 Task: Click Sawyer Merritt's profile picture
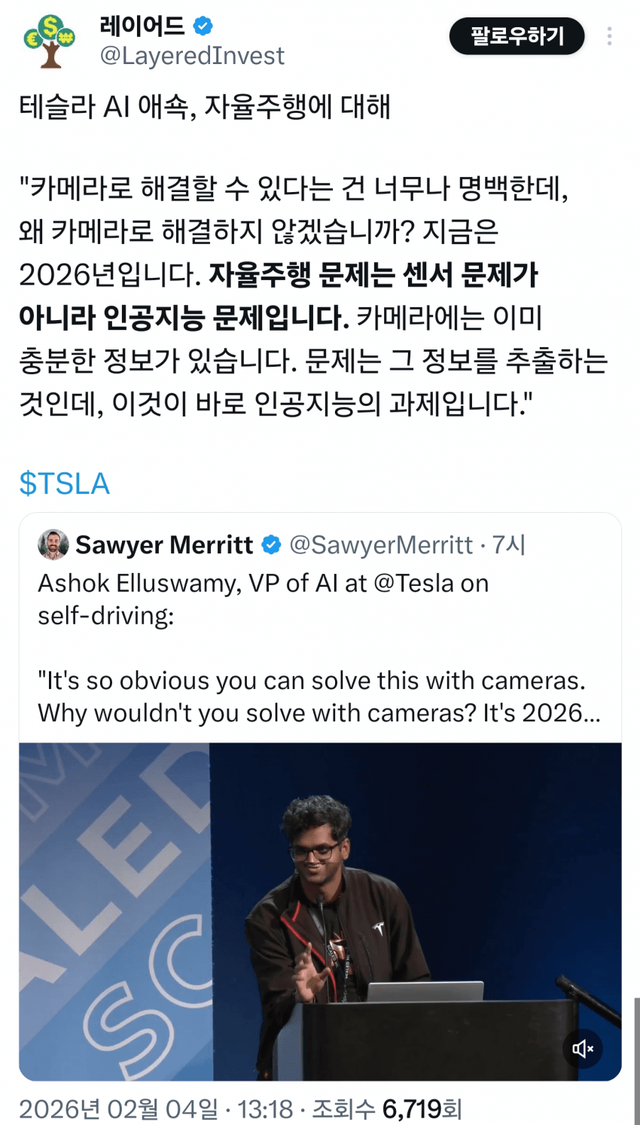pyautogui.click(x=51, y=544)
